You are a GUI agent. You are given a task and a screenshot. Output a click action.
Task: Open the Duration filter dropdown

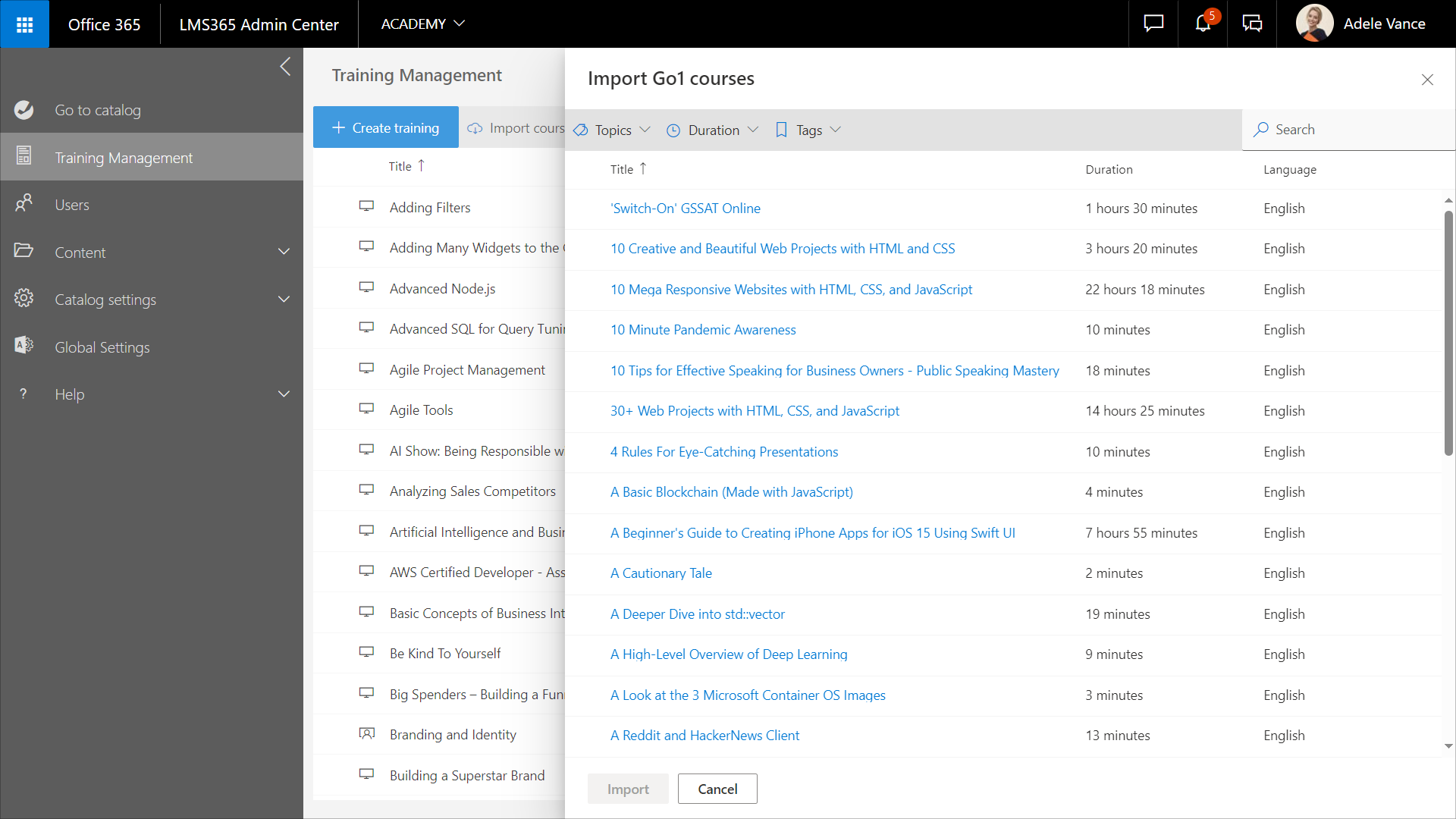[x=713, y=130]
